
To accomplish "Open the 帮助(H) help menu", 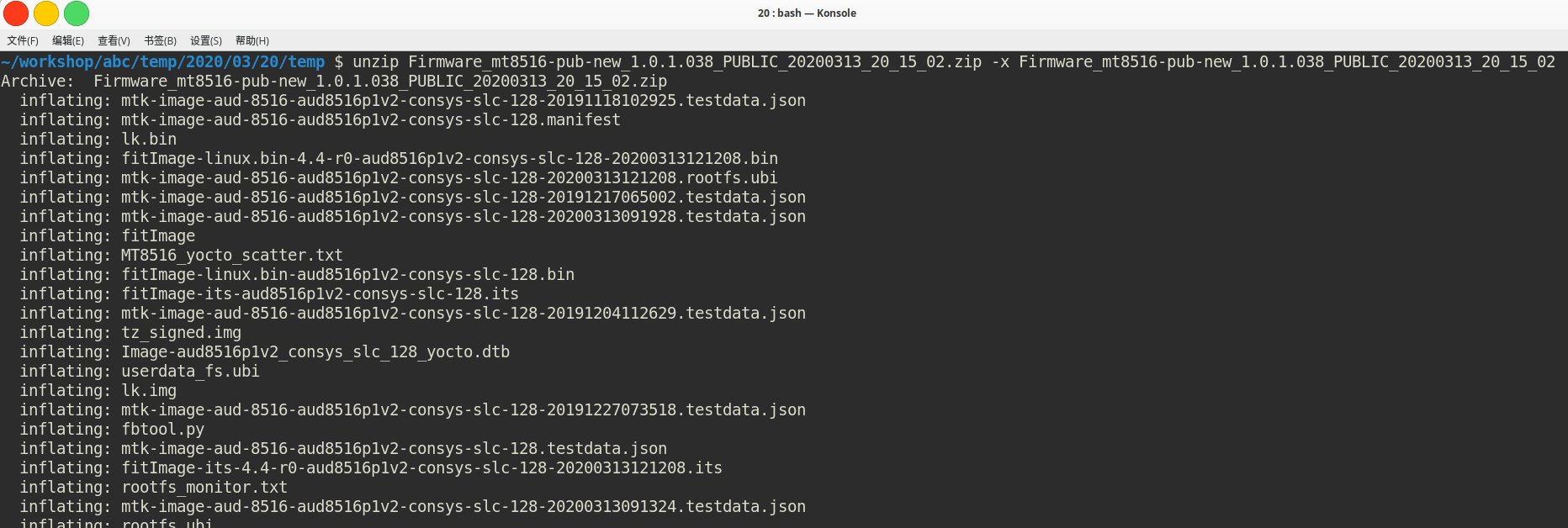I will 252,40.
